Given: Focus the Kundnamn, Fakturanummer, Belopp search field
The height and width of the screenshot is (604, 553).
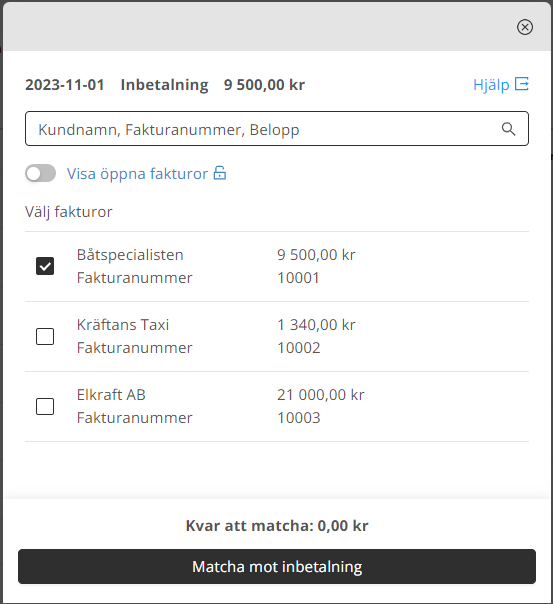Looking at the screenshot, I should pyautogui.click(x=277, y=129).
